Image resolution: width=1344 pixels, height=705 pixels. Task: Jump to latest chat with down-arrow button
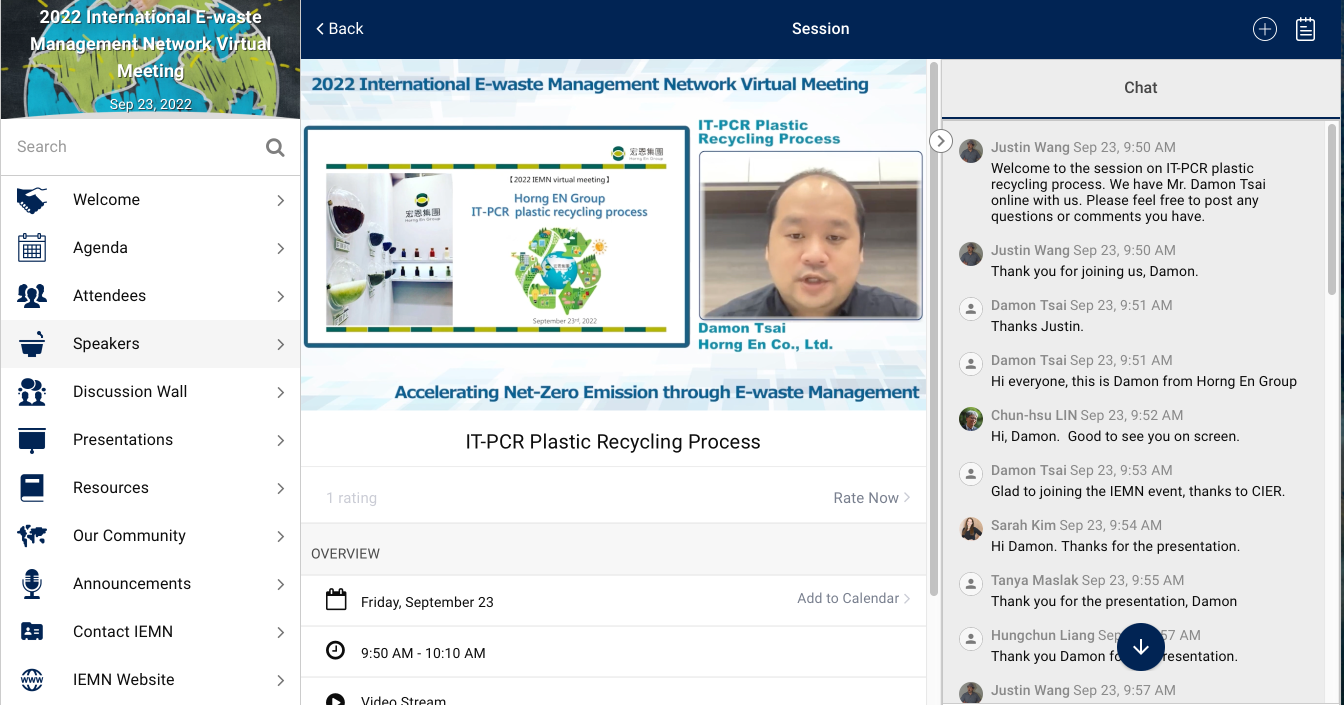pos(1141,647)
